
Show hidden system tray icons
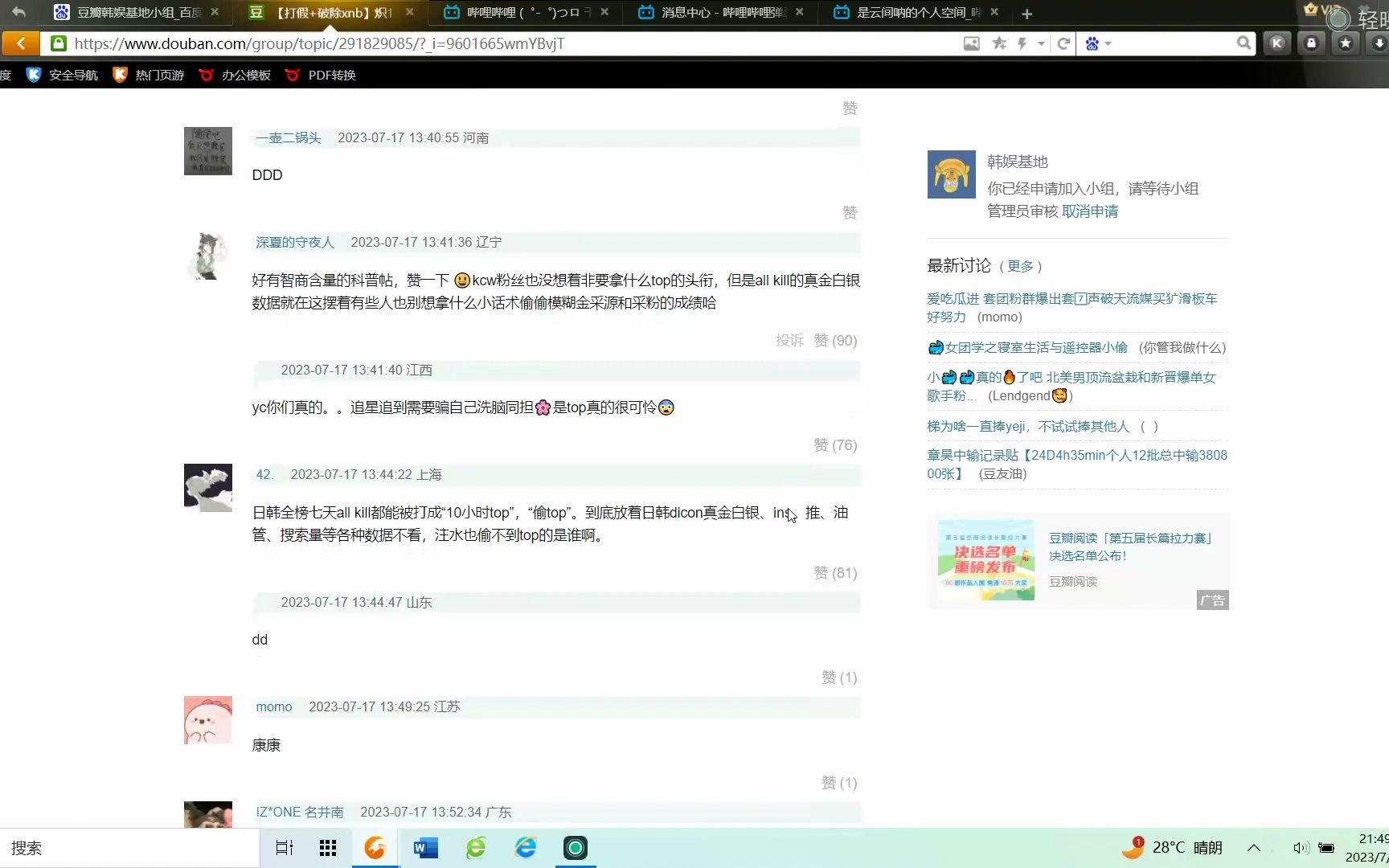1253,848
